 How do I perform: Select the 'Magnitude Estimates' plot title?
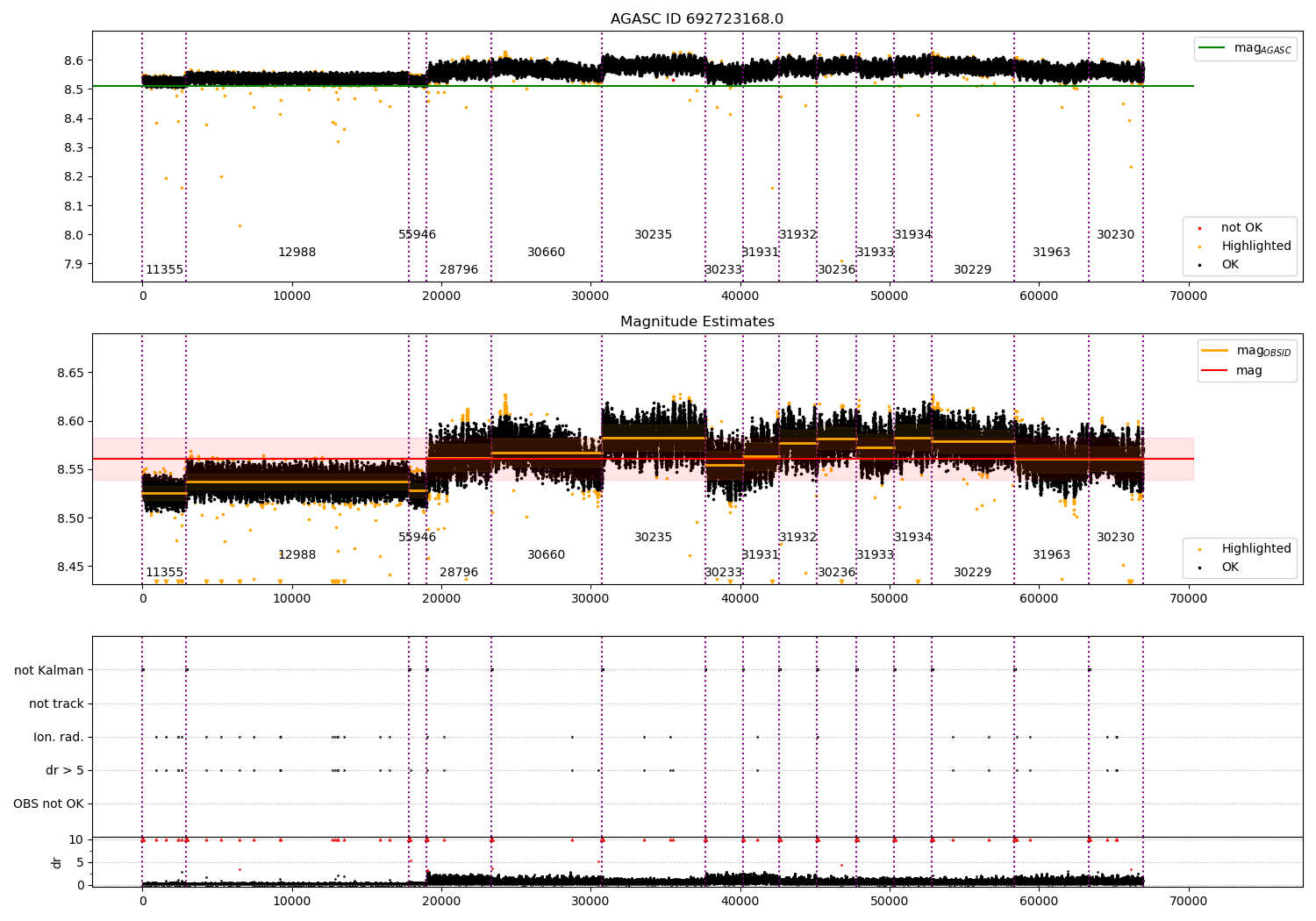coord(697,322)
